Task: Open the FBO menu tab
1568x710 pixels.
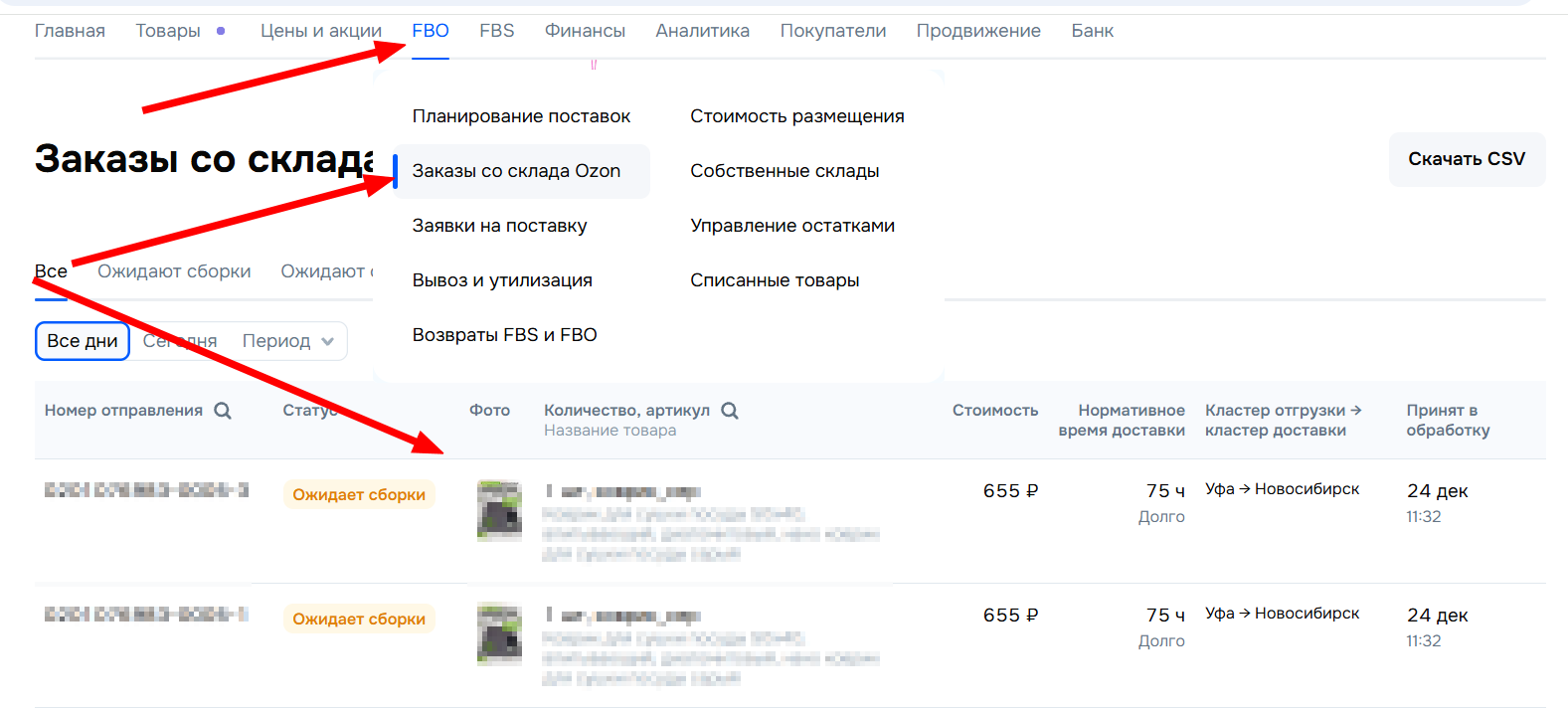Action: click(x=431, y=31)
